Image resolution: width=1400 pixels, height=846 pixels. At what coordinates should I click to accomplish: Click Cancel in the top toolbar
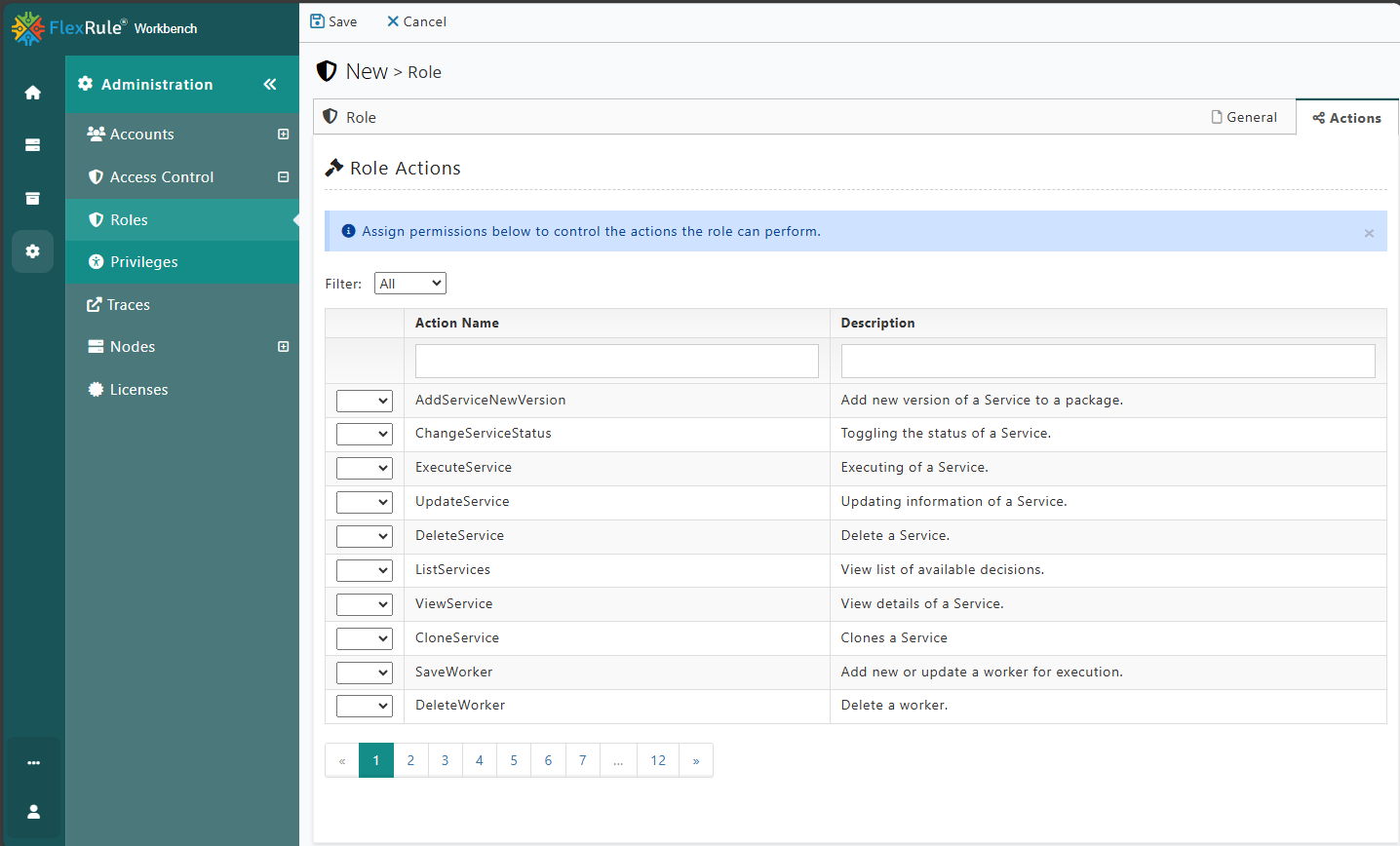point(416,21)
